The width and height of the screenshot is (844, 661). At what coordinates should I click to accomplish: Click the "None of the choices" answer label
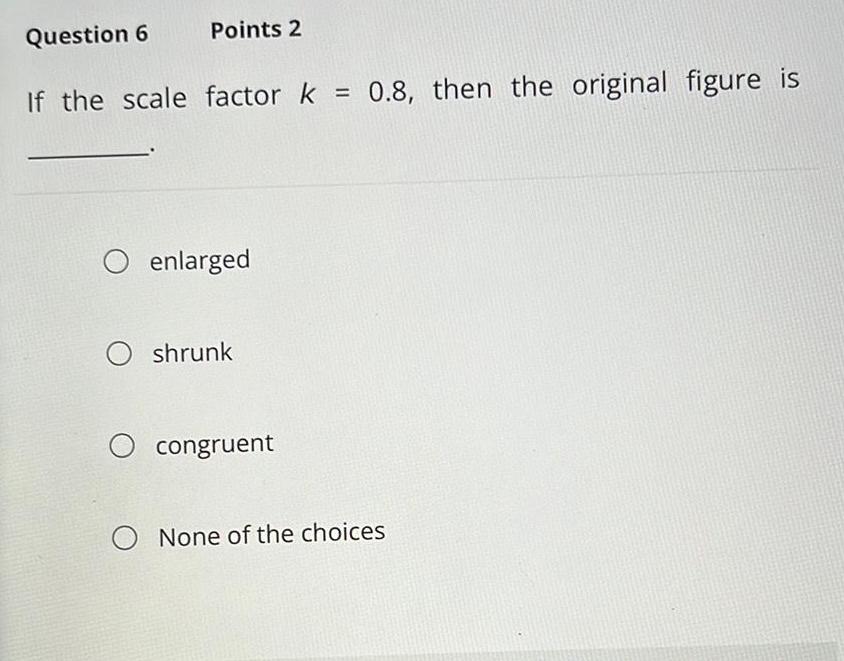coord(271,533)
